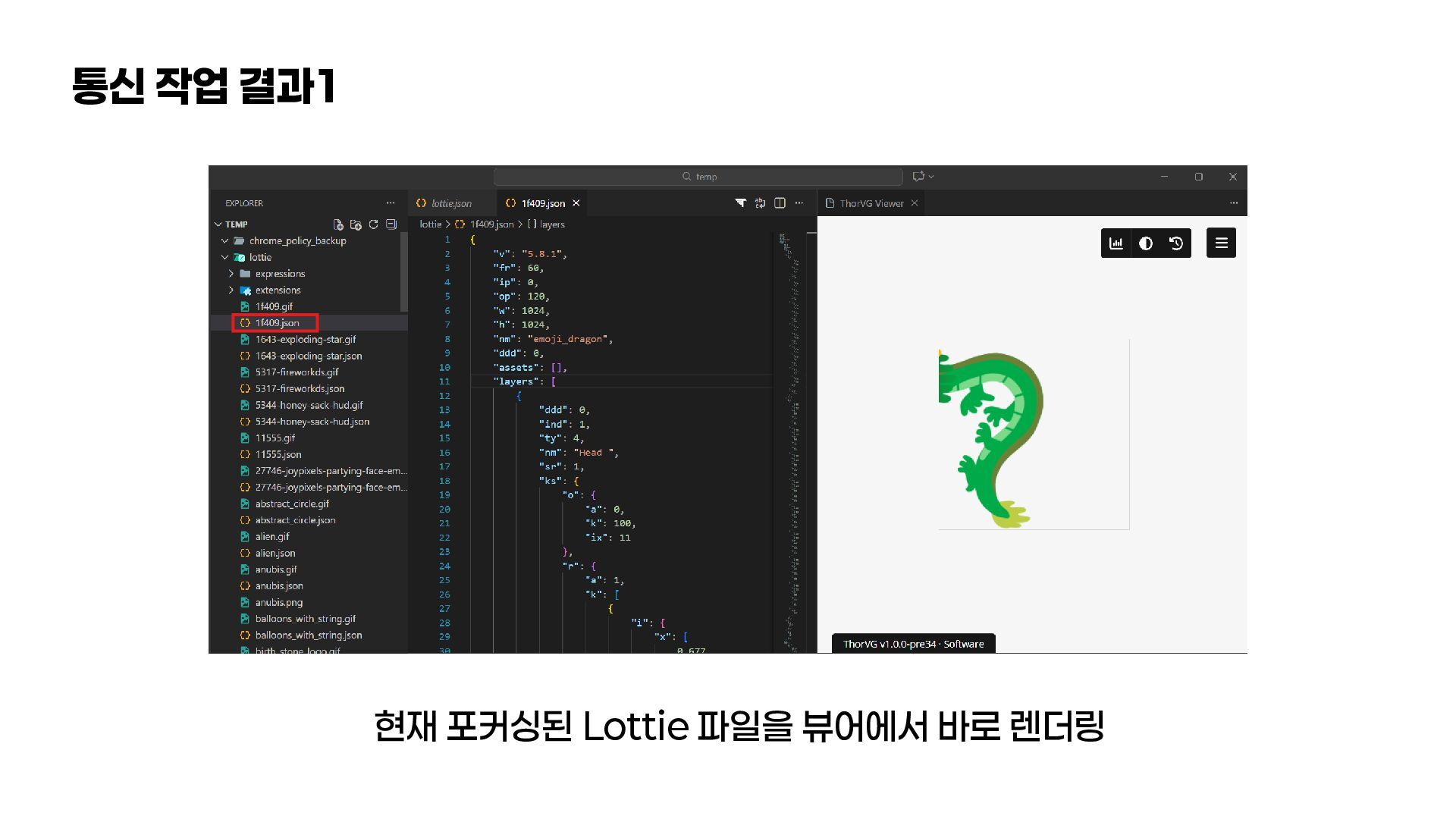Split the editor to the right
The image size is (1456, 819).
coord(780,203)
